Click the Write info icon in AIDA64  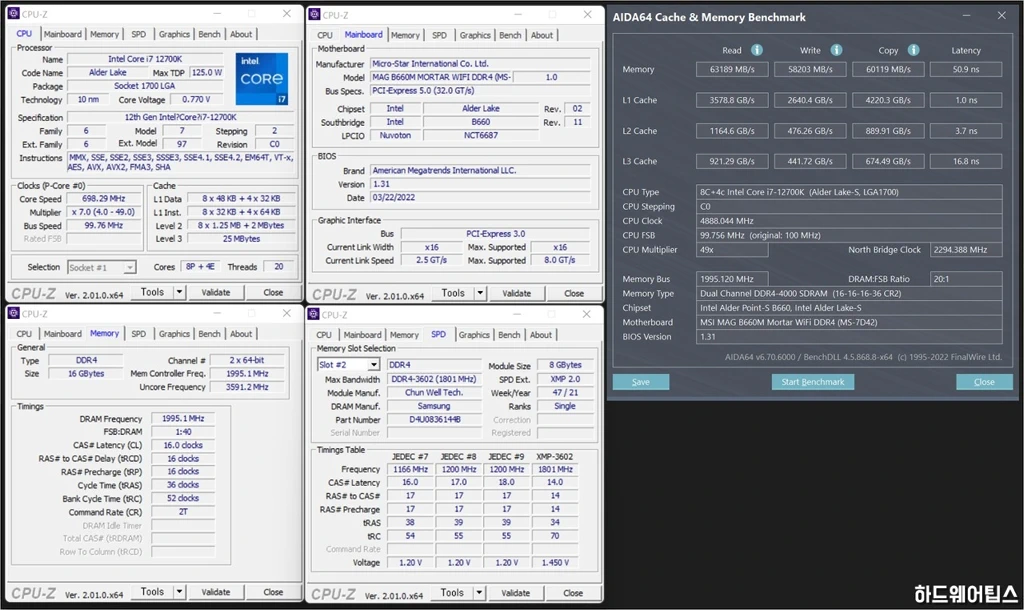pos(836,50)
